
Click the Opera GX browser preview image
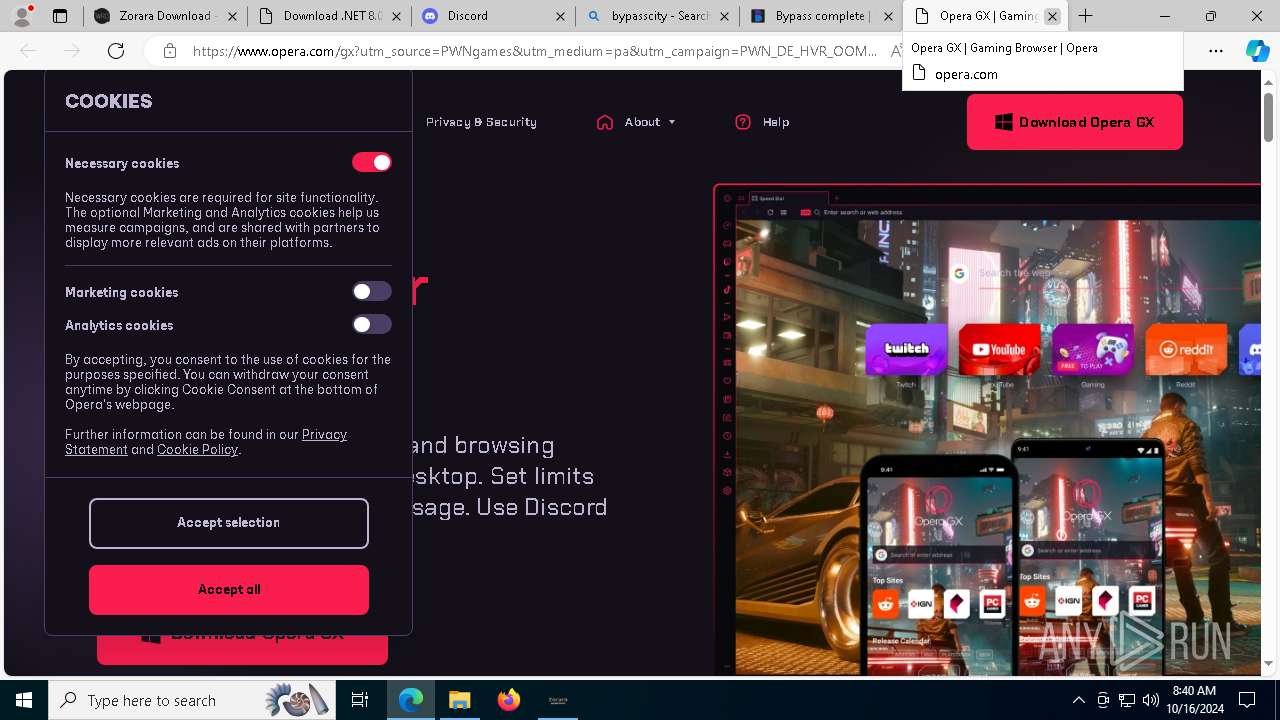987,430
